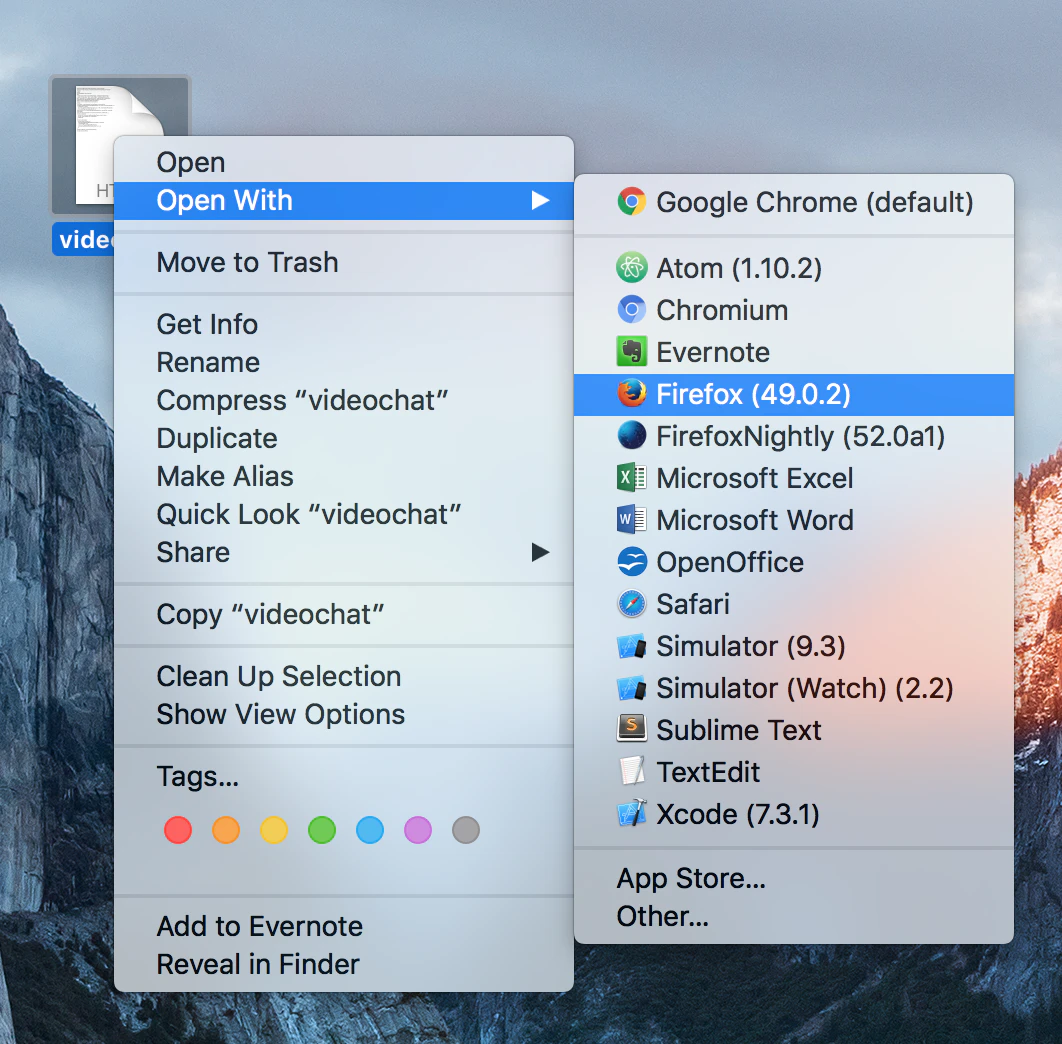Open with FirefoxNightly (52.0a1) label
This screenshot has width=1062, height=1044.
click(801, 436)
